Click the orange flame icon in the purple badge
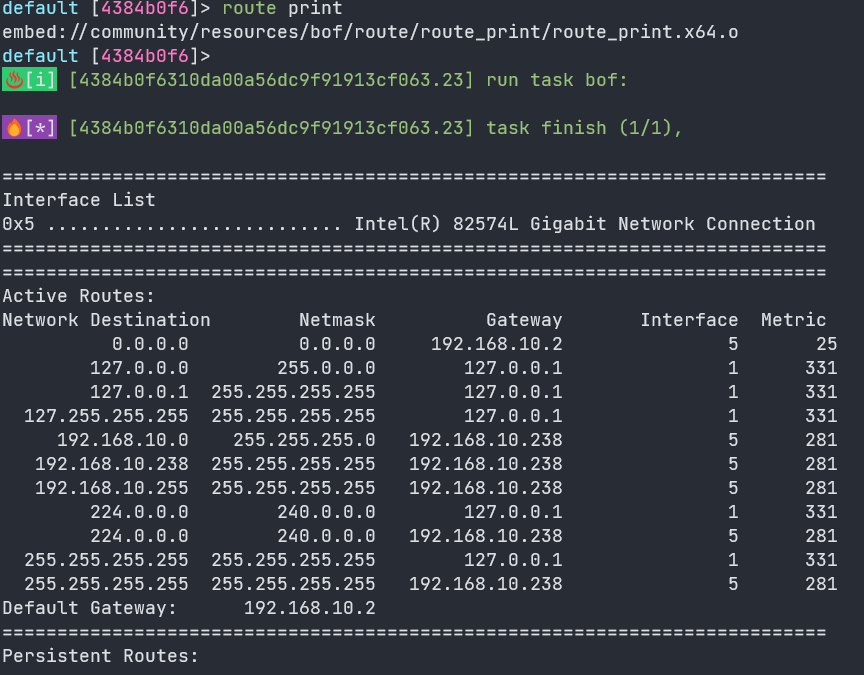 click(14, 128)
